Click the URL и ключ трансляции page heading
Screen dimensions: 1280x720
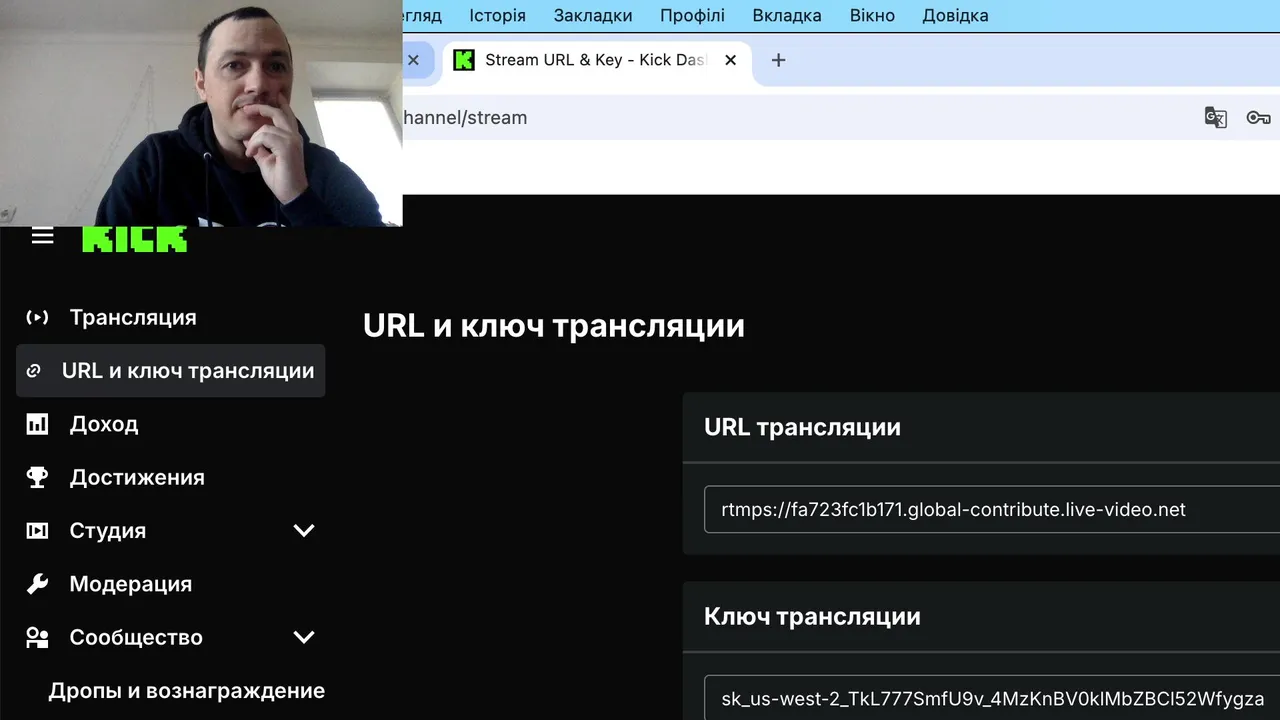click(x=554, y=326)
